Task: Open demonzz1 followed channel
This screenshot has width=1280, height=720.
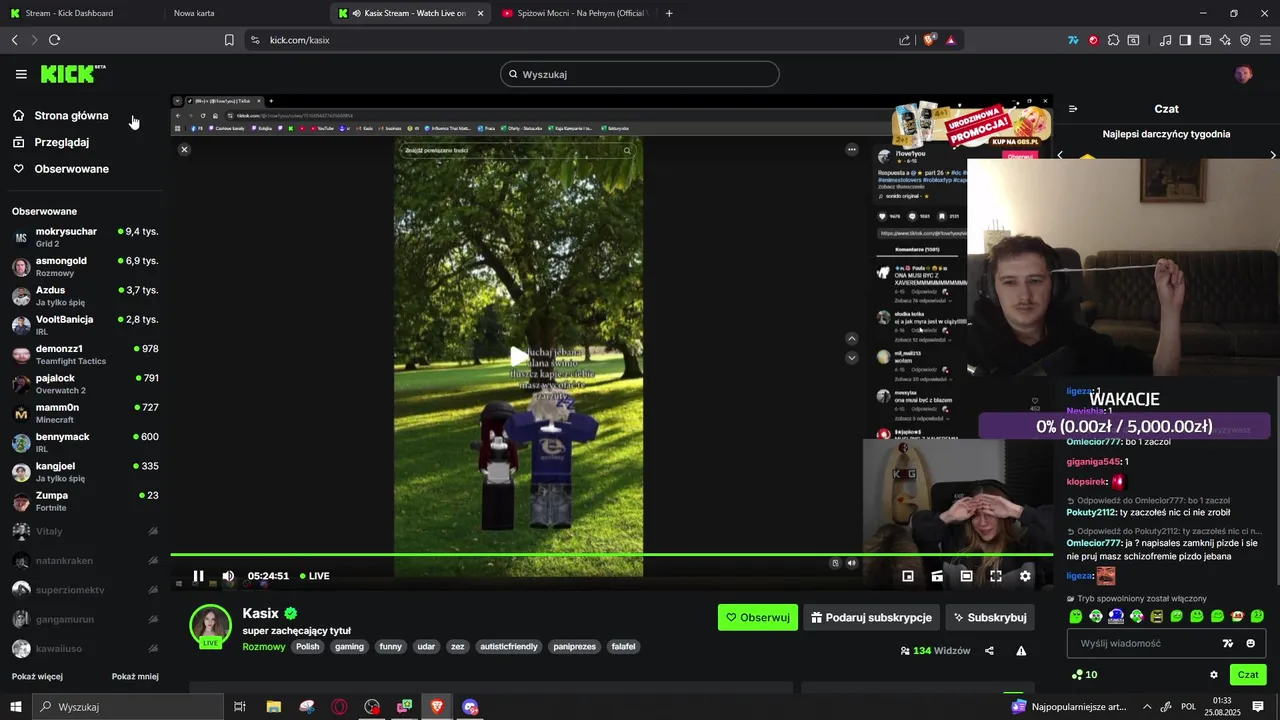Action: click(x=85, y=354)
